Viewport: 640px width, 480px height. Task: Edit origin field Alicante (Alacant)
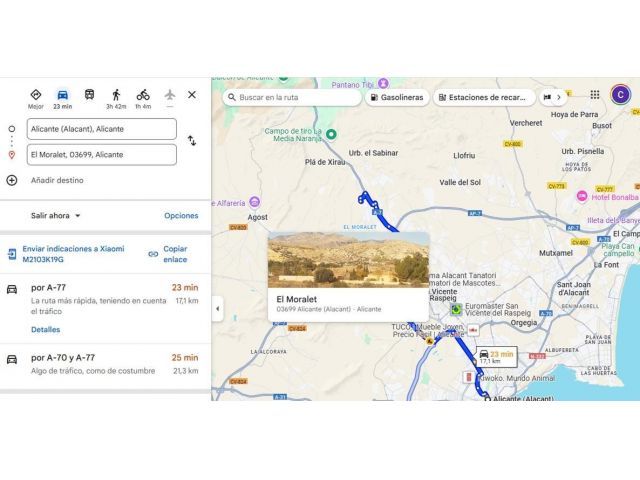click(102, 129)
